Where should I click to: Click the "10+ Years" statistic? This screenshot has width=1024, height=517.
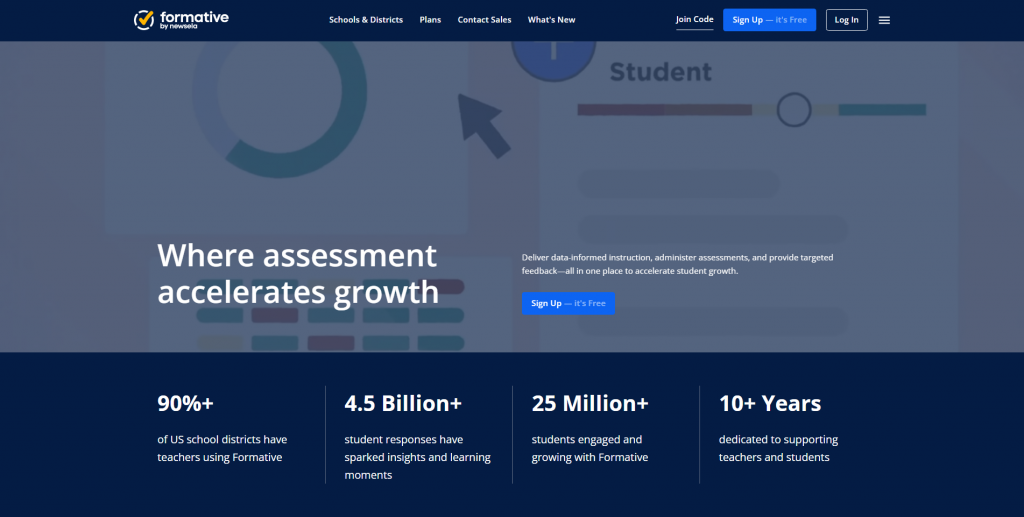[x=770, y=403]
